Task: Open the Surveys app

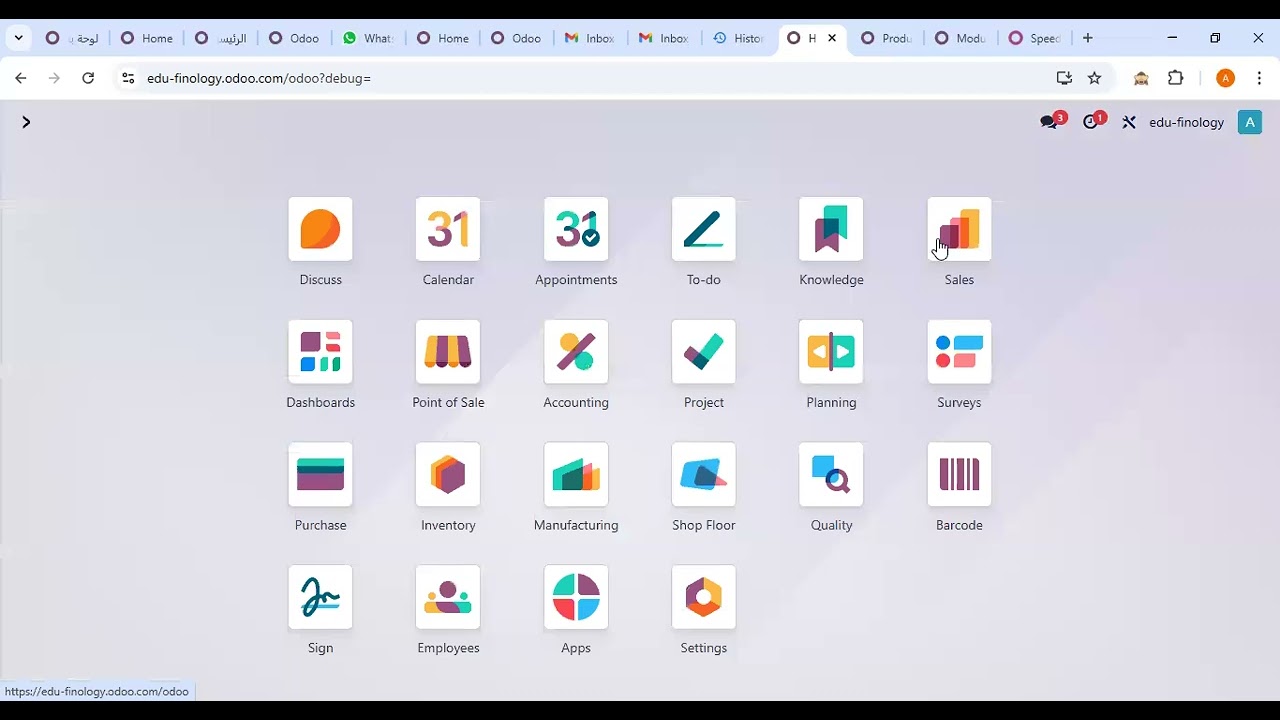Action: click(959, 352)
